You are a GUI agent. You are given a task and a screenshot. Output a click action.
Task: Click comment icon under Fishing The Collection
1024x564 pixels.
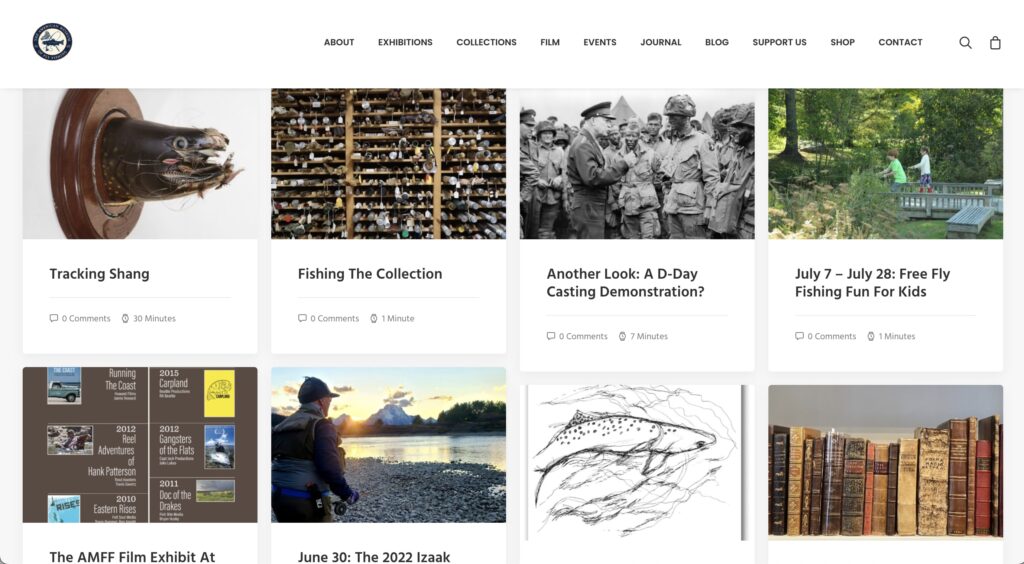[x=302, y=319]
